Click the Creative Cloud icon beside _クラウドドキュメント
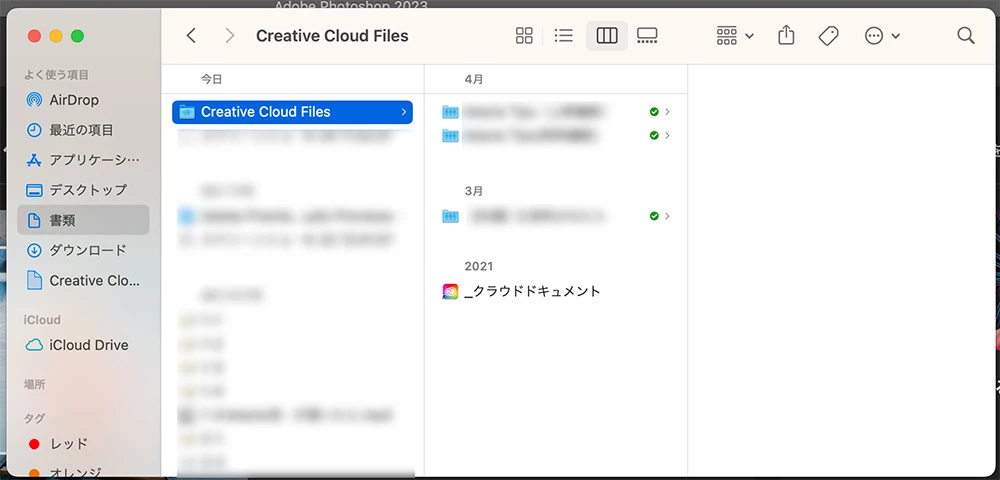The height and width of the screenshot is (480, 1000). pyautogui.click(x=450, y=291)
